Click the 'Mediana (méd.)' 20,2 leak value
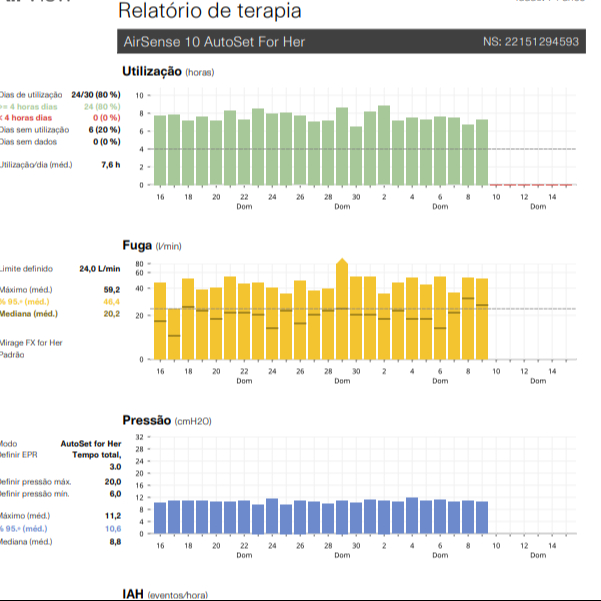 pos(111,313)
